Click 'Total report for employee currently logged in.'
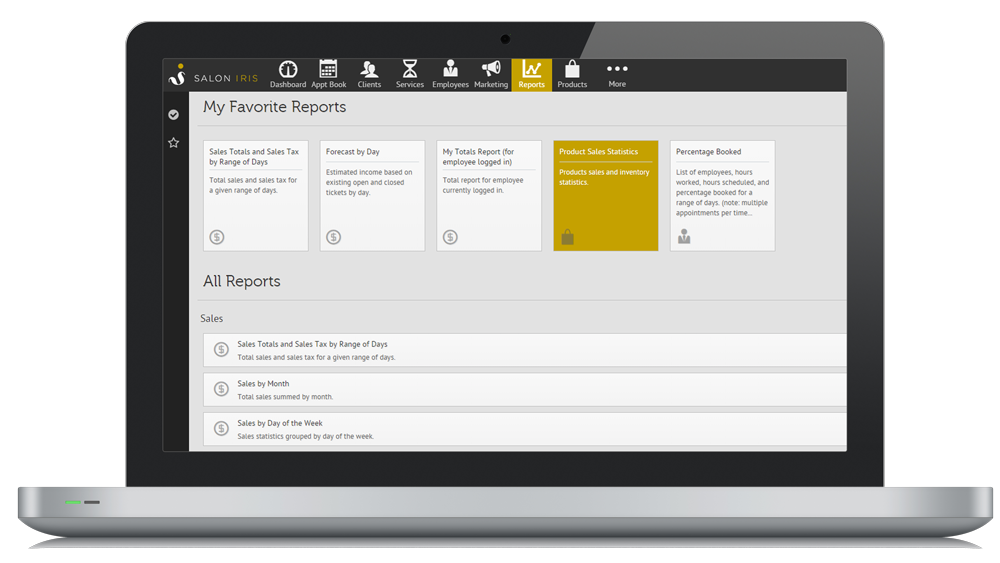The image size is (1000, 563). coord(483,185)
